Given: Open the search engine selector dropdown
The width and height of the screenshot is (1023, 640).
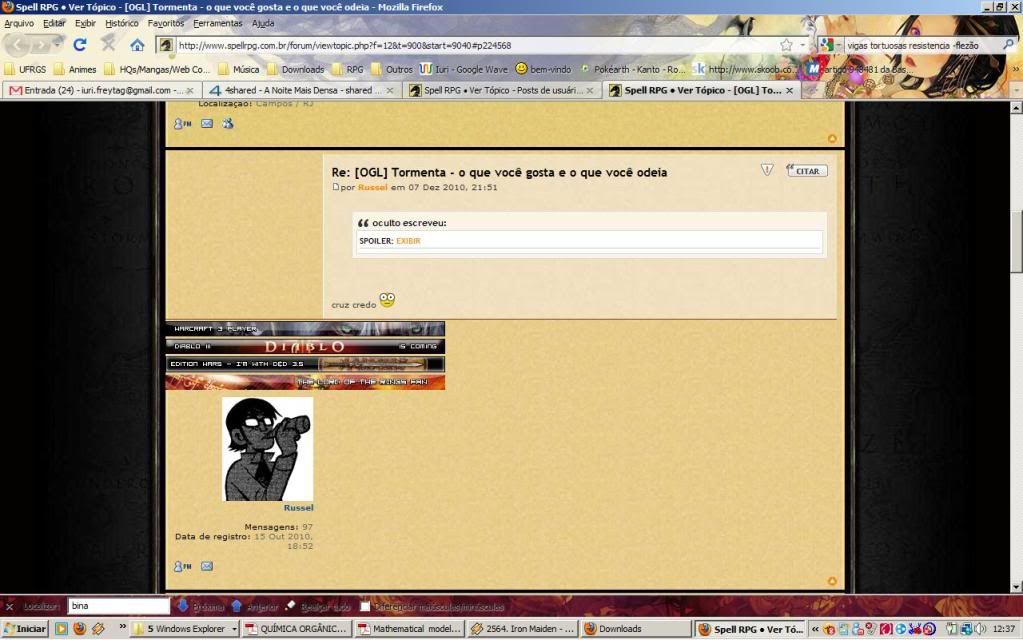Looking at the screenshot, I should tap(829, 45).
